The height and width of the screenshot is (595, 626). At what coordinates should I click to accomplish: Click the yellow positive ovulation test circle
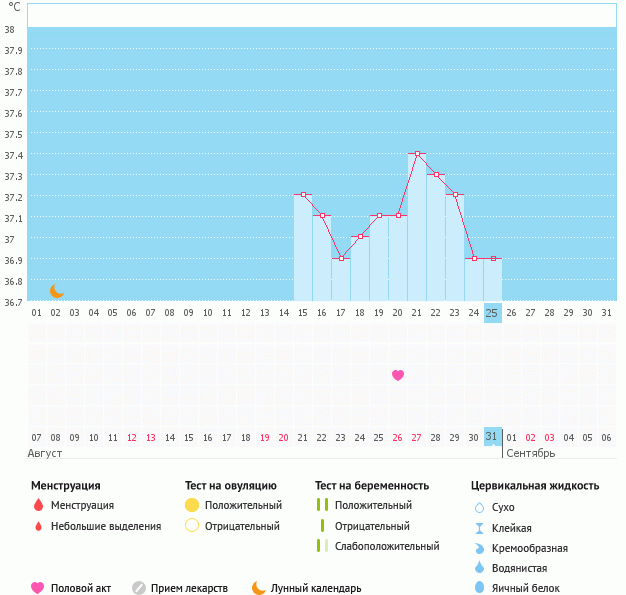[x=192, y=506]
